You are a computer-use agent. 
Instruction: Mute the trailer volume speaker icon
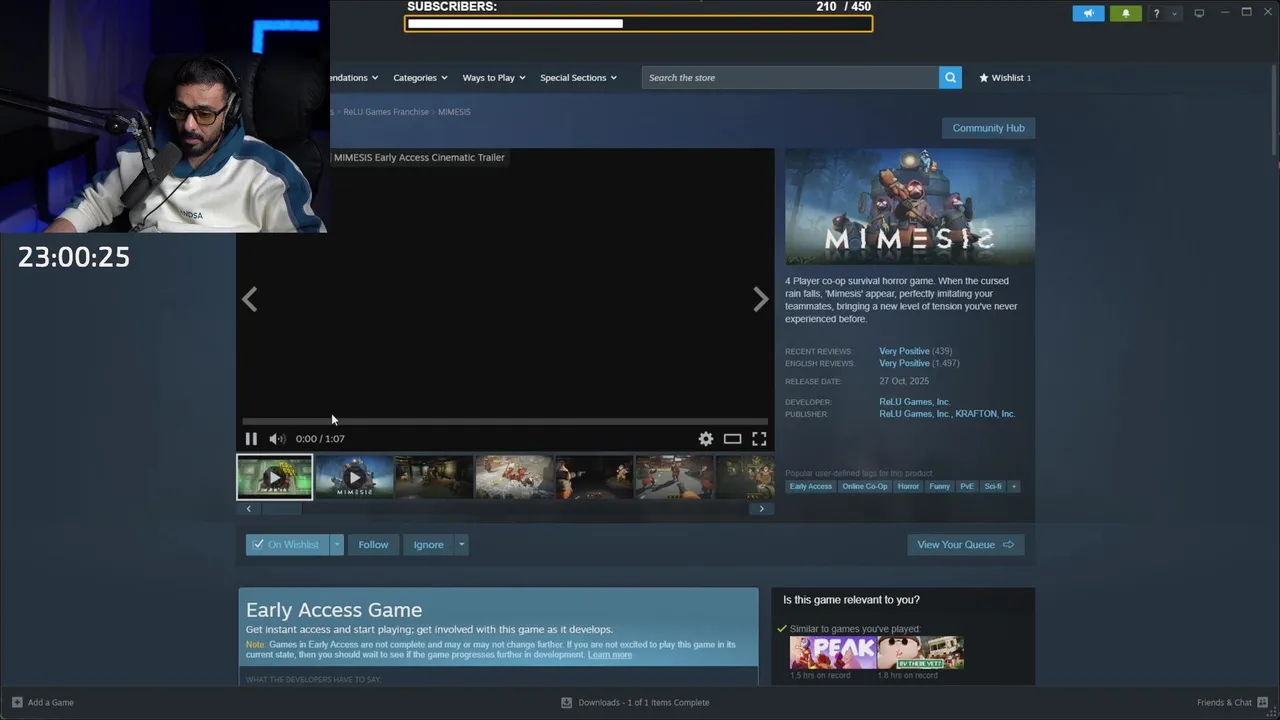pos(277,439)
